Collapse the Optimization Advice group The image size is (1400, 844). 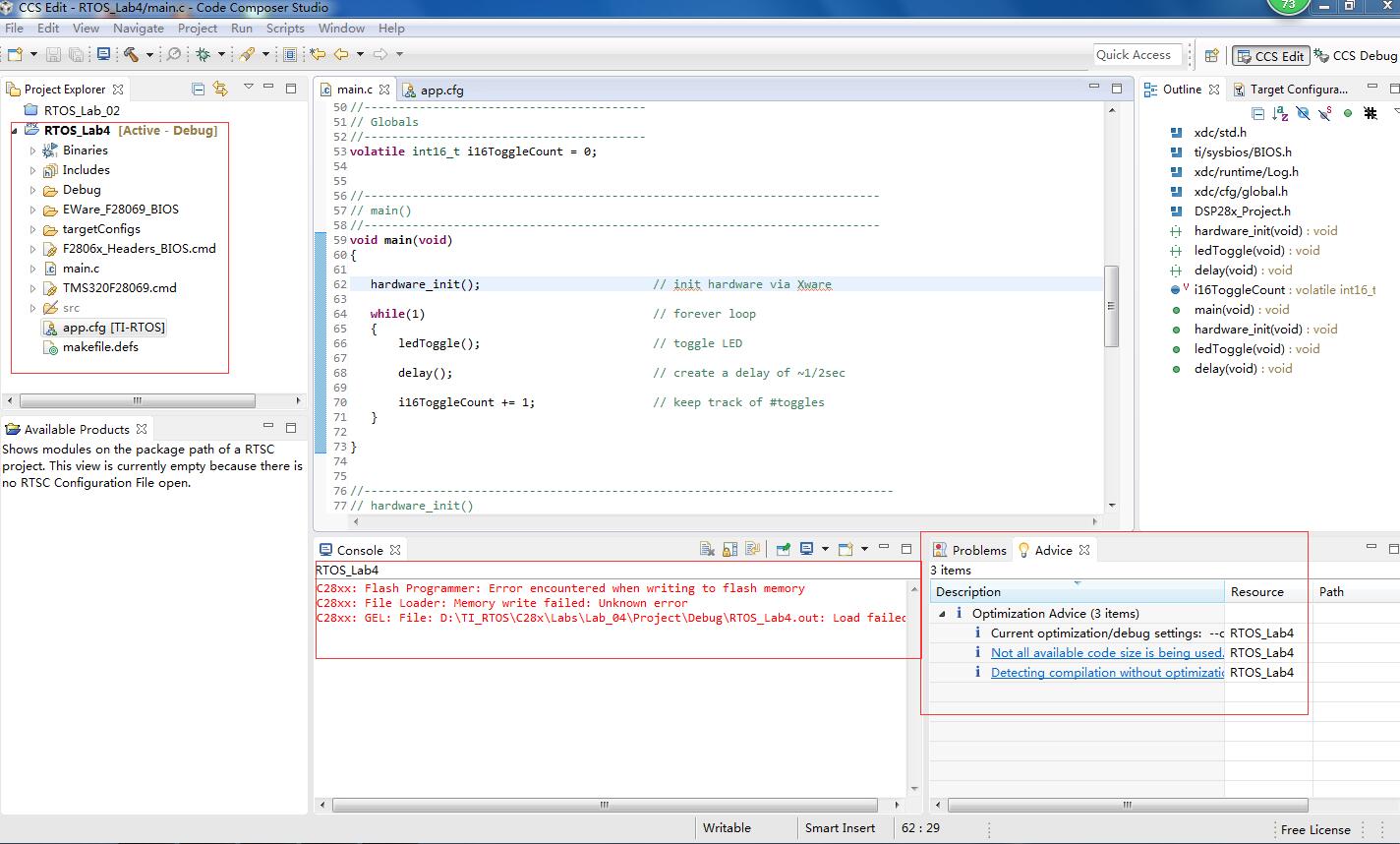[x=942, y=613]
